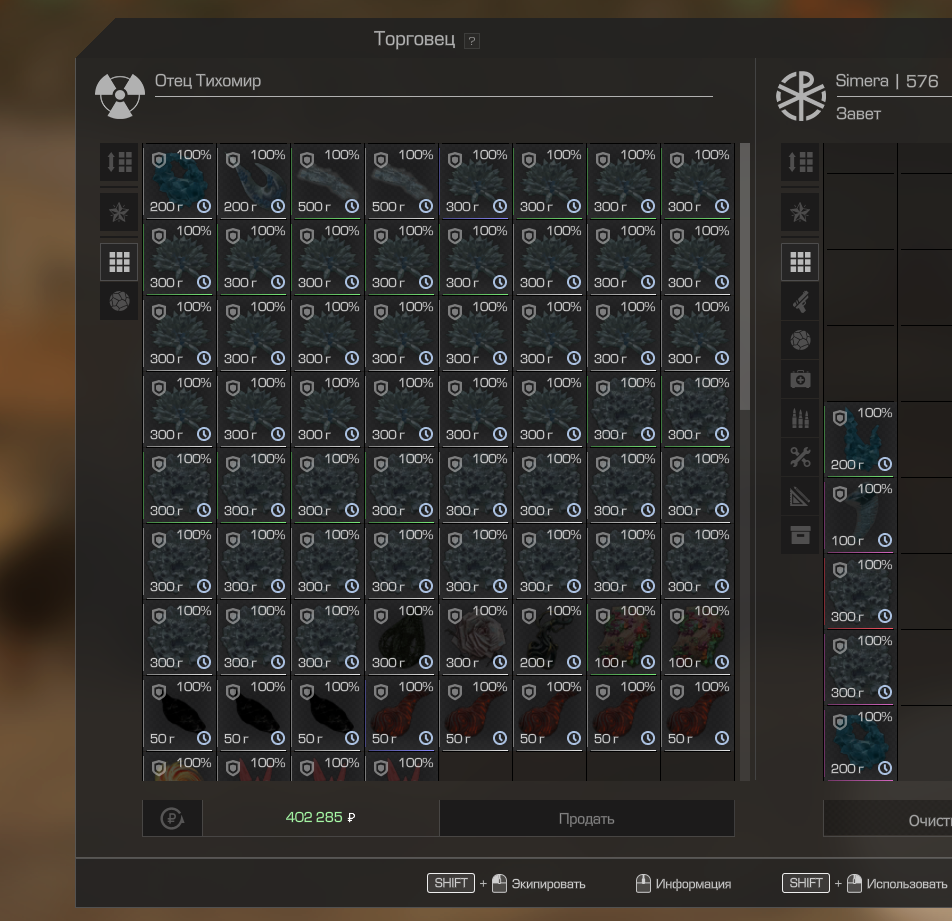952x921 pixels.
Task: Select the pale rose 300 г trader item
Action: coord(477,637)
